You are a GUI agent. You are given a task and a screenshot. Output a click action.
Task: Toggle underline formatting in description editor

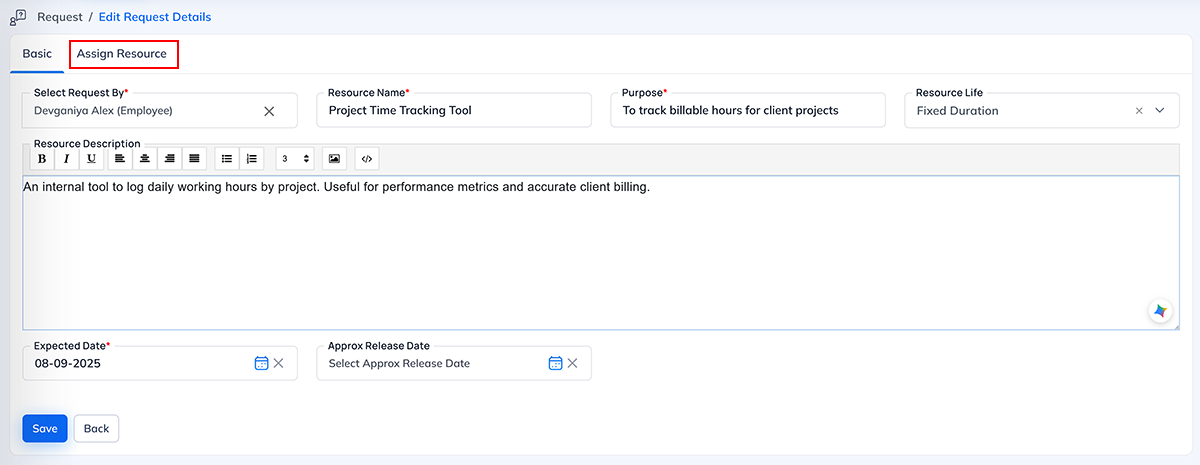pyautogui.click(x=92, y=159)
